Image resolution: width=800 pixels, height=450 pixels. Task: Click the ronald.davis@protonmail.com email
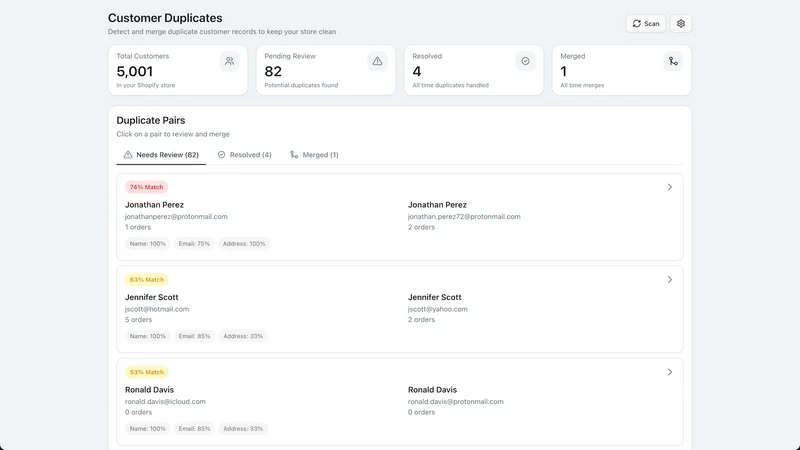(x=456, y=402)
